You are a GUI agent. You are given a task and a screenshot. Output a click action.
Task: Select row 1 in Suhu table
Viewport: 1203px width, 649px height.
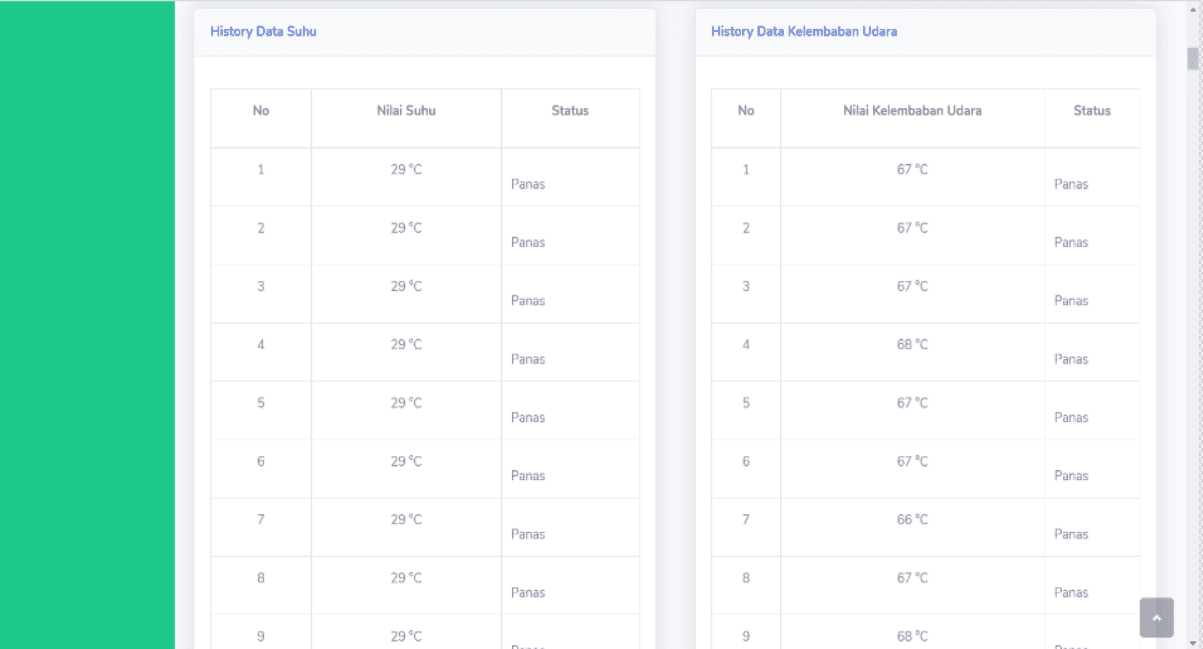coord(425,177)
